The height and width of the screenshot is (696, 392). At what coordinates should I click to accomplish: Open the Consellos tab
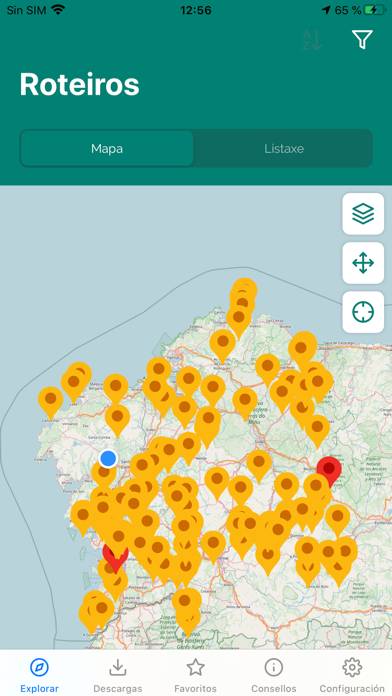point(274,676)
